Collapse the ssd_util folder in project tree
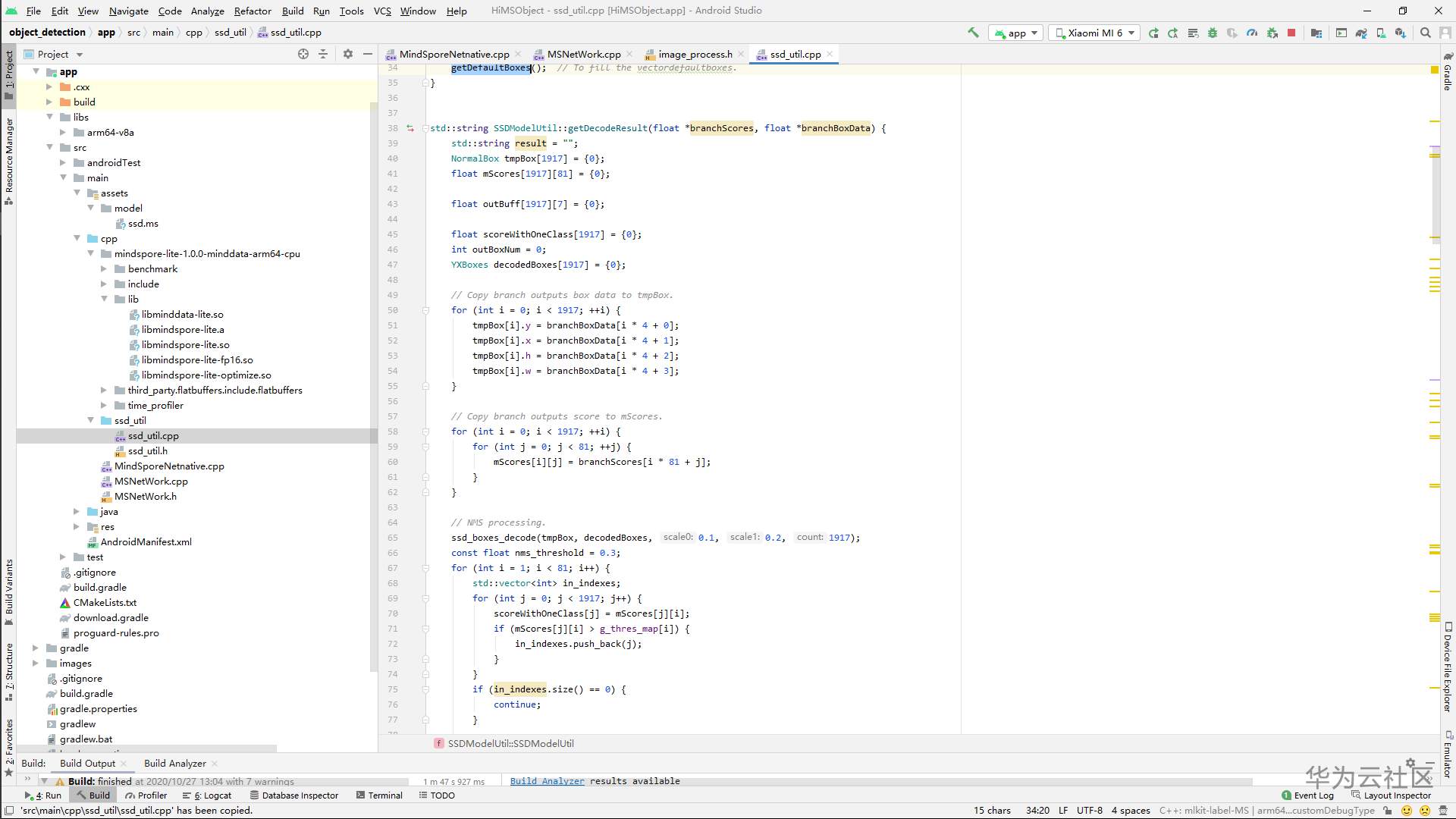The width and height of the screenshot is (1456, 819). coord(92,420)
